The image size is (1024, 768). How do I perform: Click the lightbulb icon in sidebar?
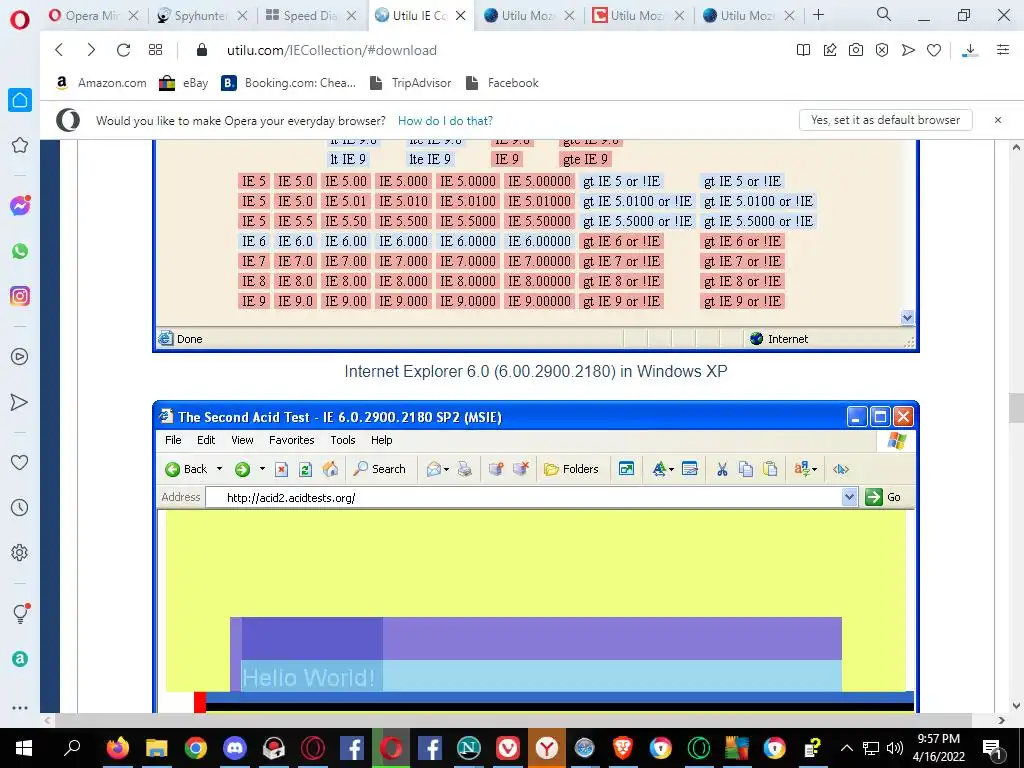pyautogui.click(x=20, y=613)
